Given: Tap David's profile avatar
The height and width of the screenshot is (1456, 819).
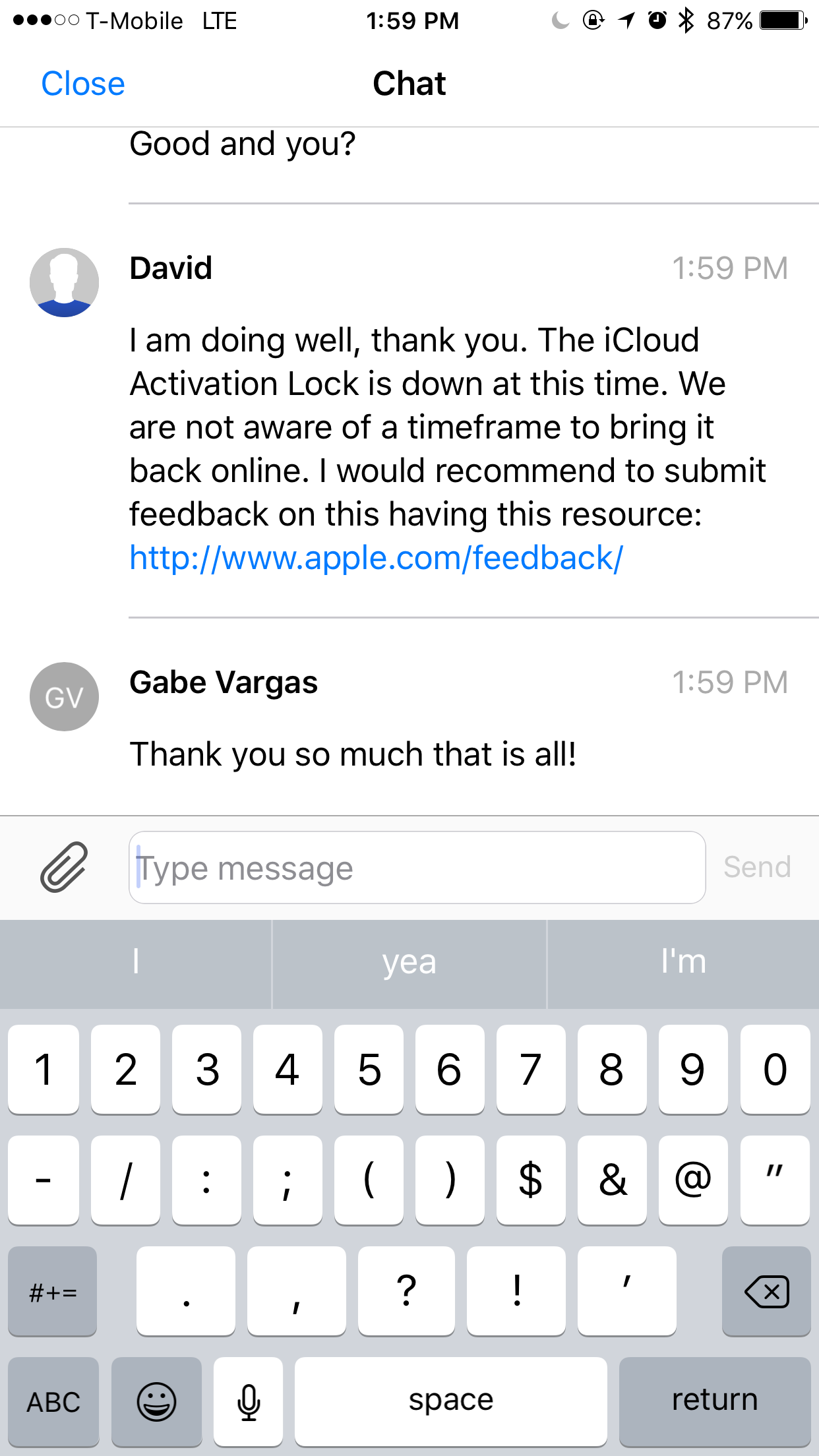Looking at the screenshot, I should click(x=65, y=282).
